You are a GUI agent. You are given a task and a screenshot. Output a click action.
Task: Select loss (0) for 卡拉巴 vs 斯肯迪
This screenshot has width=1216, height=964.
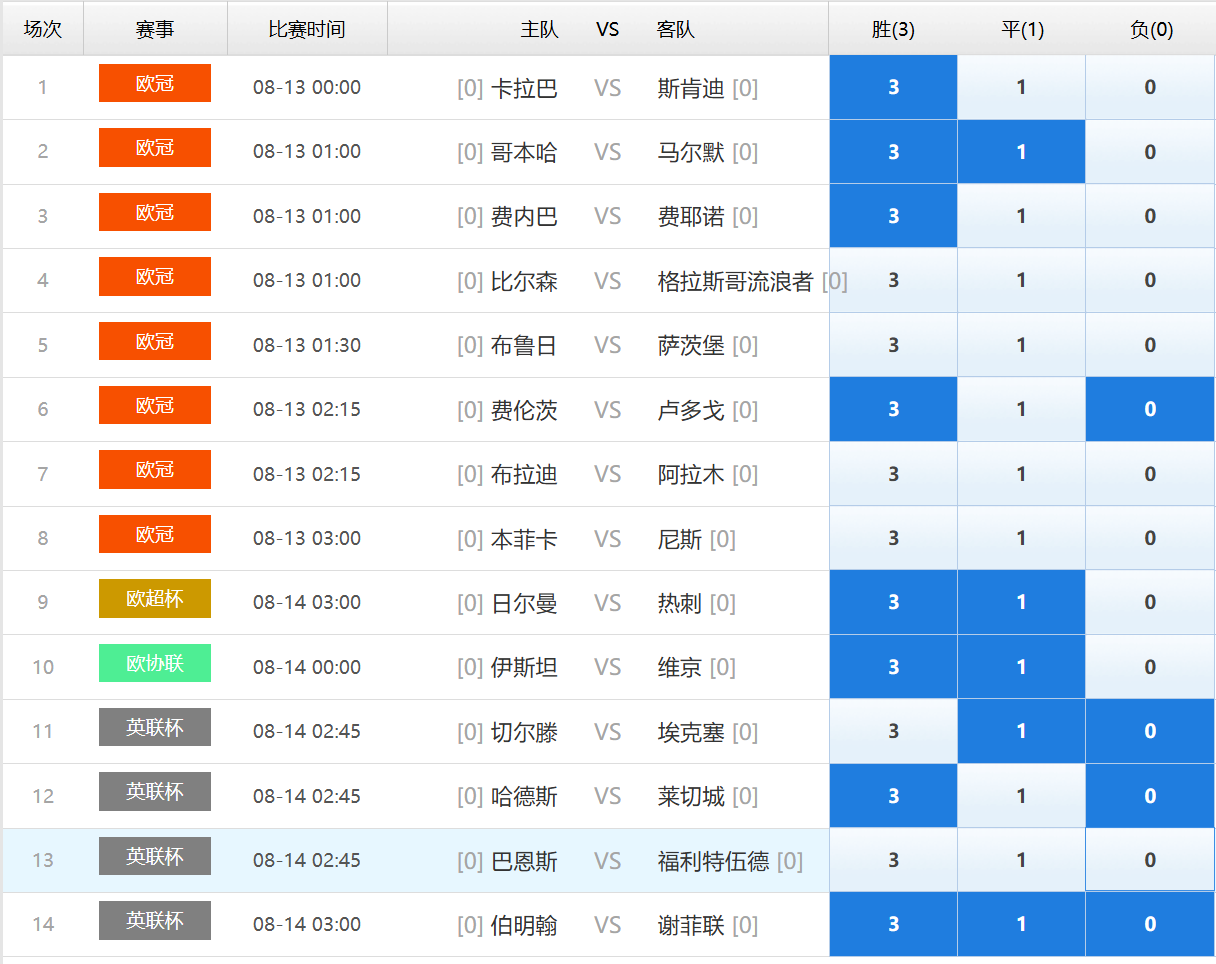coord(1150,87)
